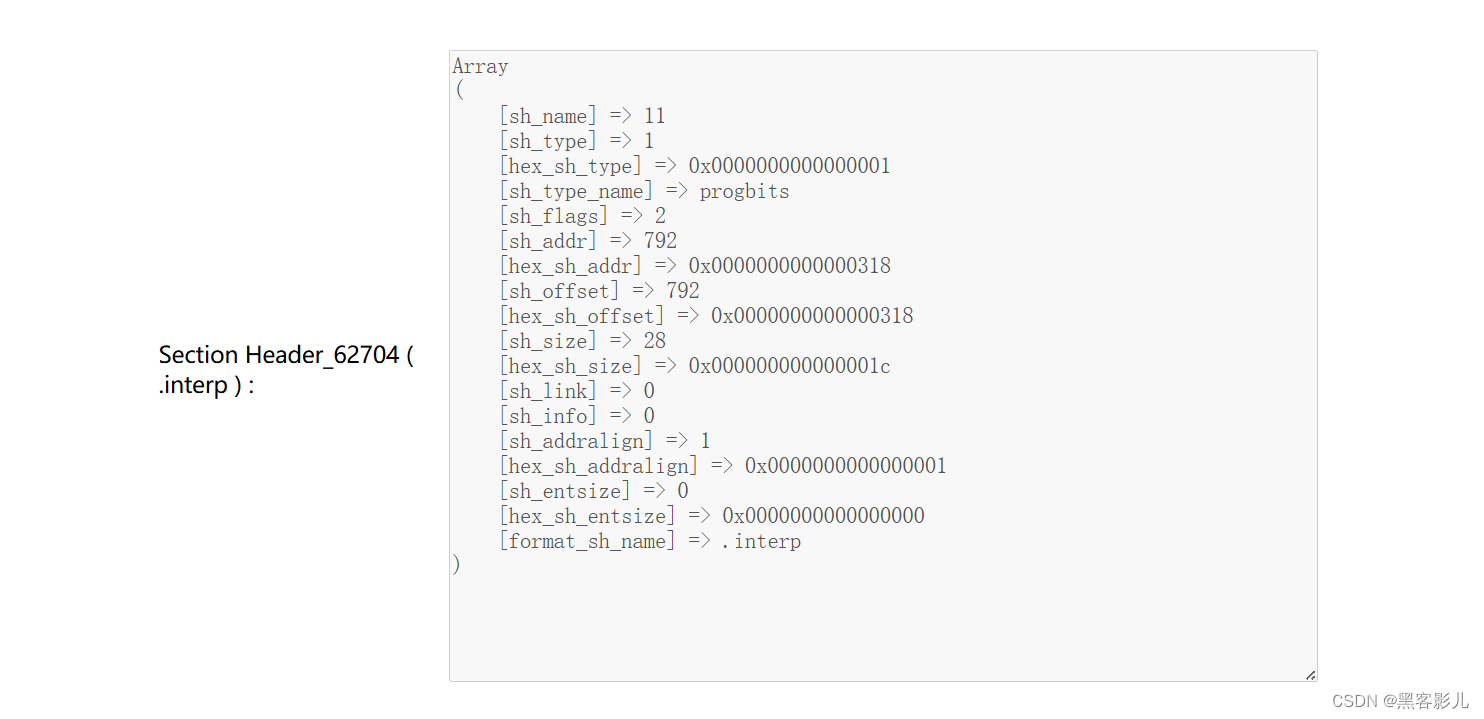Screen dimensions: 1484x719
Task: Click the textarea resize handle in corner
Action: (x=1310, y=675)
